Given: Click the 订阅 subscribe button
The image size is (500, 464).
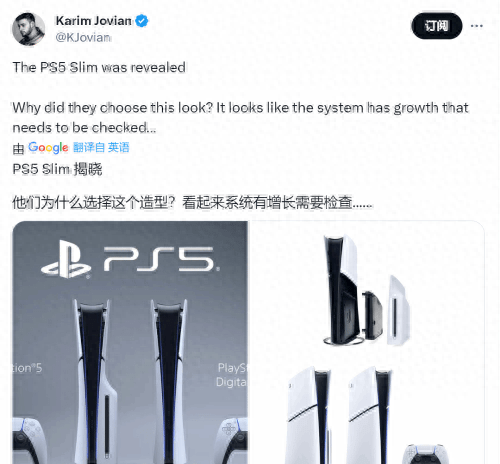Looking at the screenshot, I should click(437, 26).
